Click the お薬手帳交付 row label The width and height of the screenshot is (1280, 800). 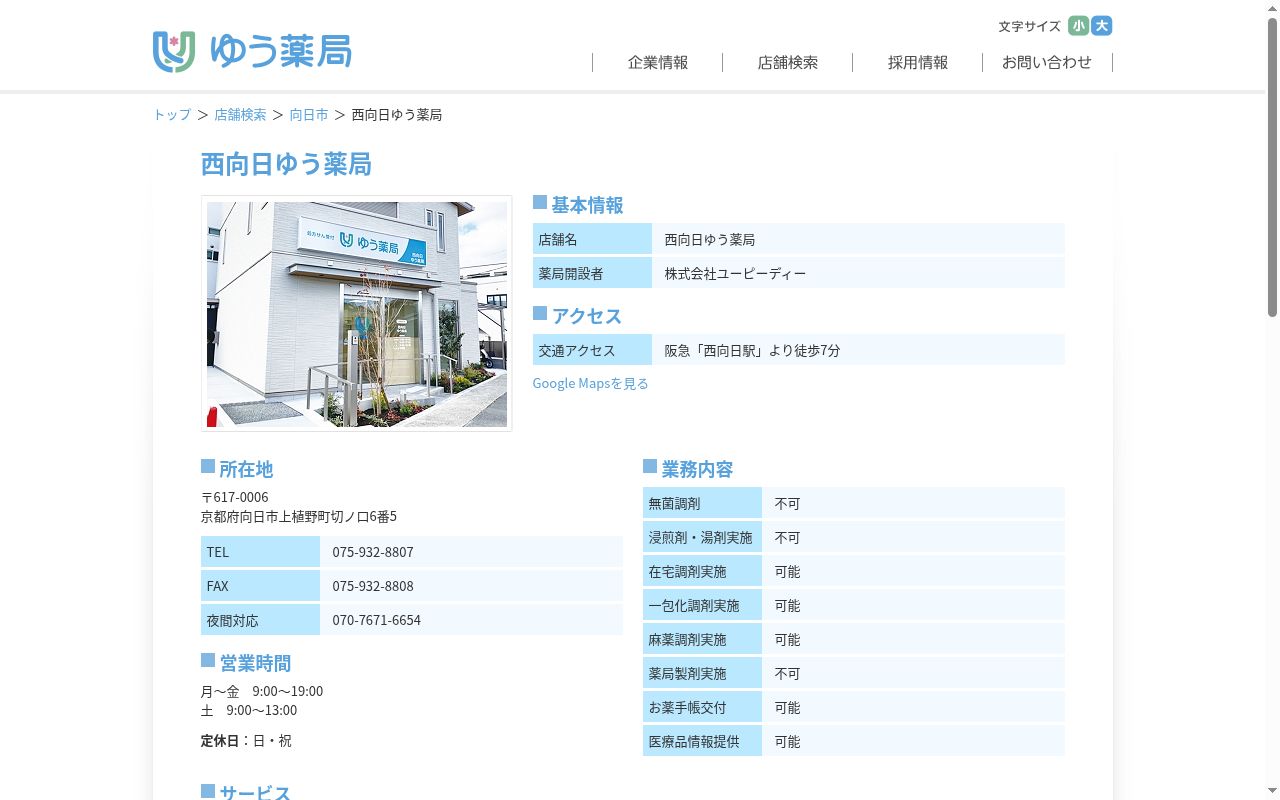pyautogui.click(x=702, y=708)
